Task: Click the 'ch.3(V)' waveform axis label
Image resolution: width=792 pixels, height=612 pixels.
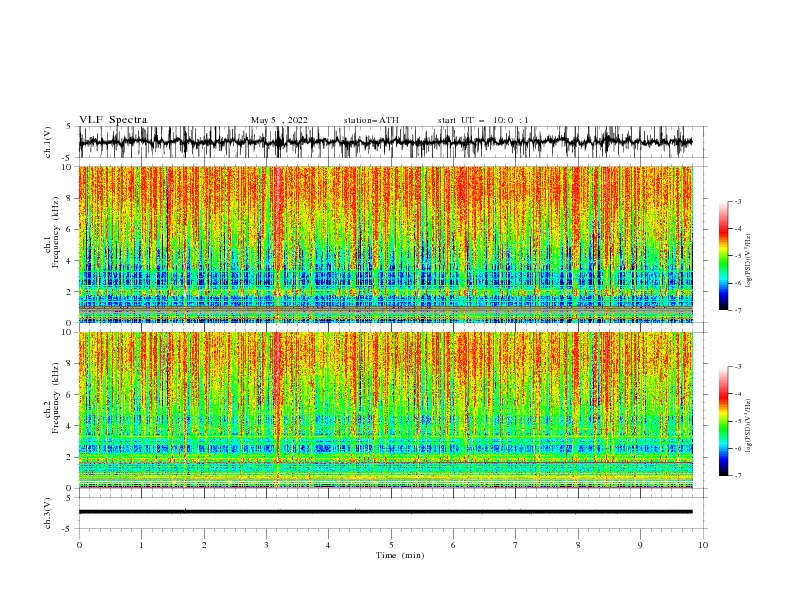Action: tap(48, 513)
